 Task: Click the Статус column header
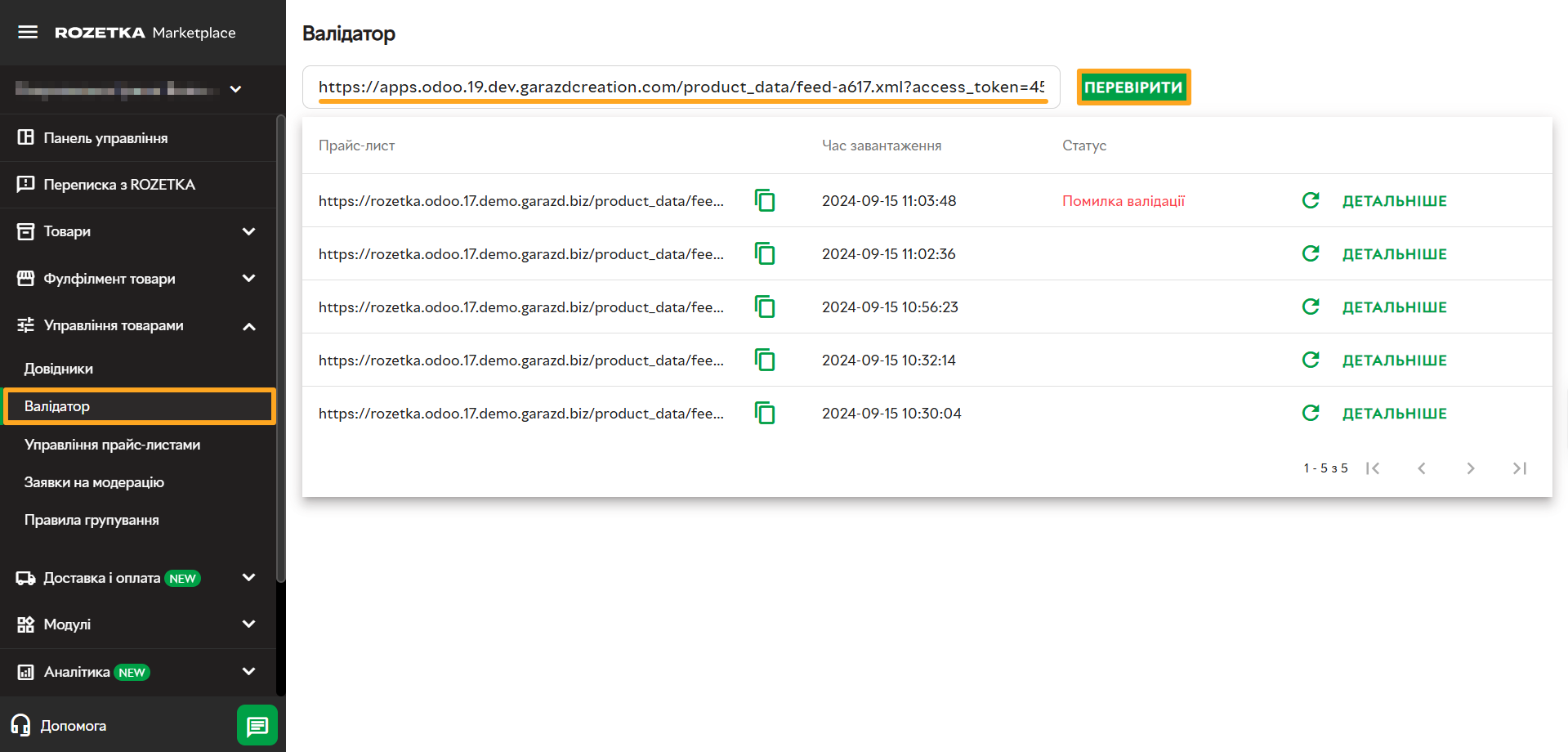click(1084, 145)
